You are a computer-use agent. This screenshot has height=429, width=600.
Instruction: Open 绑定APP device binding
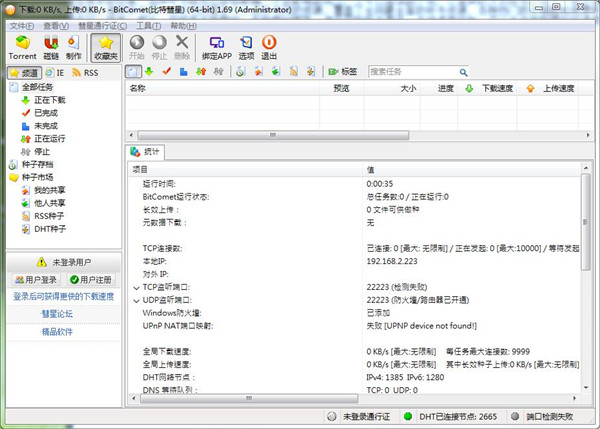point(217,48)
